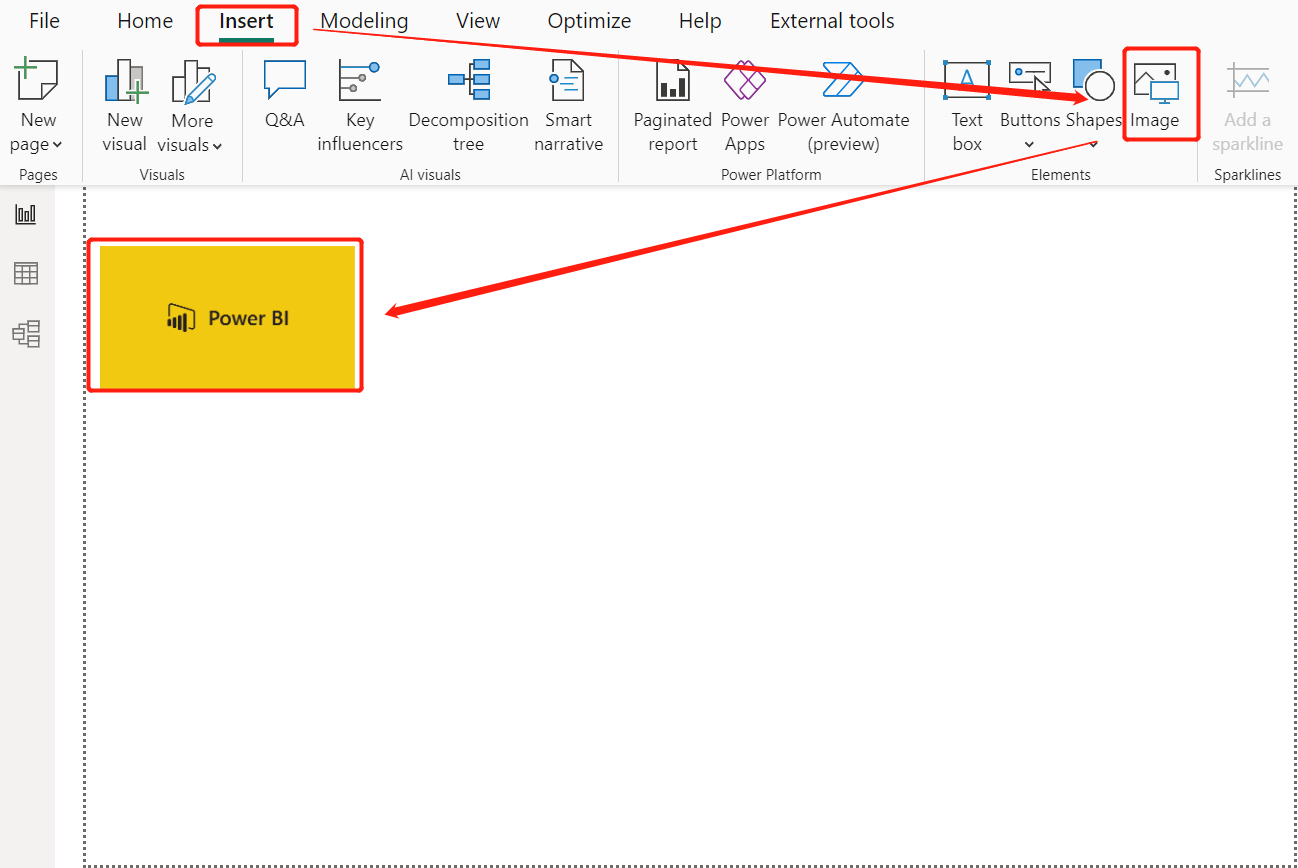The image size is (1298, 868).
Task: Click the Shapes icon
Action: (x=1093, y=80)
